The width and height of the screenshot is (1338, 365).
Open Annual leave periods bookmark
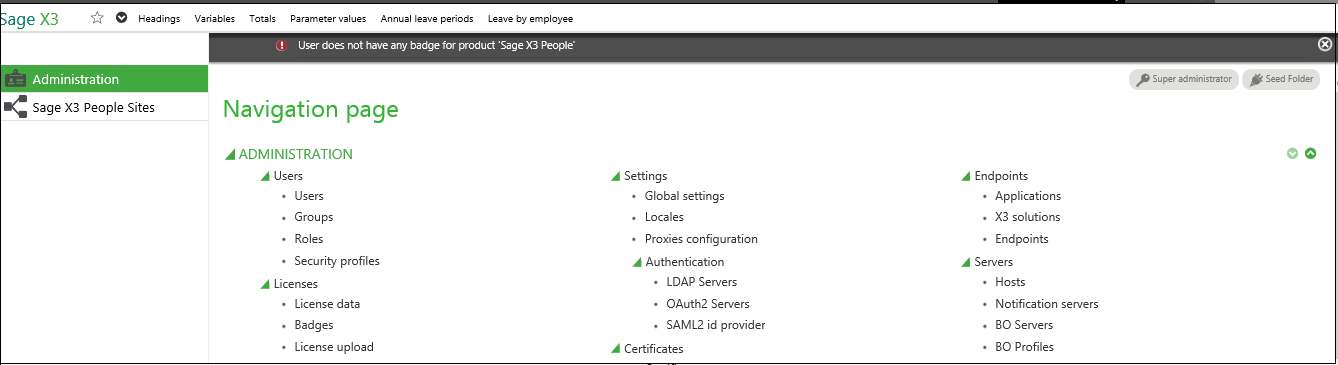(x=427, y=19)
